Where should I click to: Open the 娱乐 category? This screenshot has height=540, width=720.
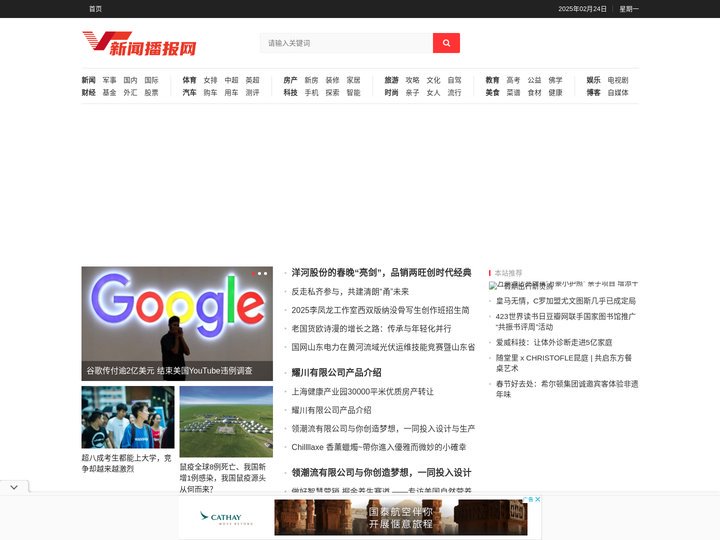point(593,80)
